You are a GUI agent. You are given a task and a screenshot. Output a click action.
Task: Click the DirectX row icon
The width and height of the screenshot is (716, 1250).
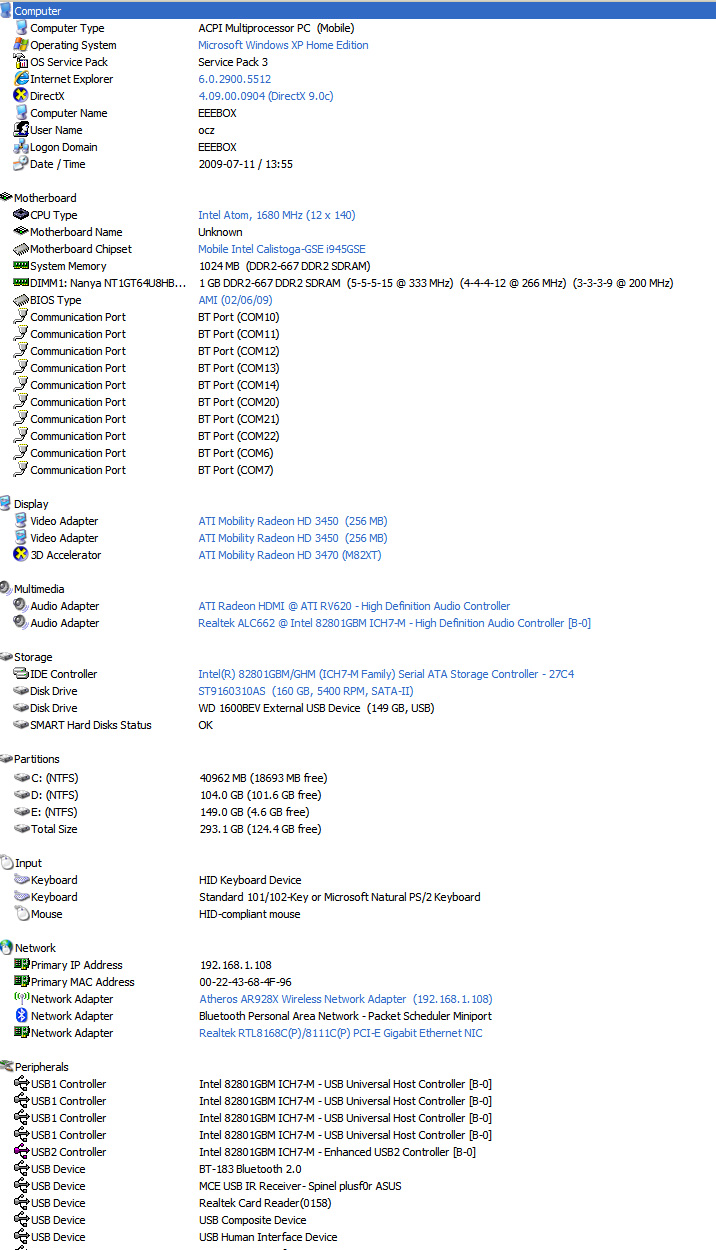(21, 96)
